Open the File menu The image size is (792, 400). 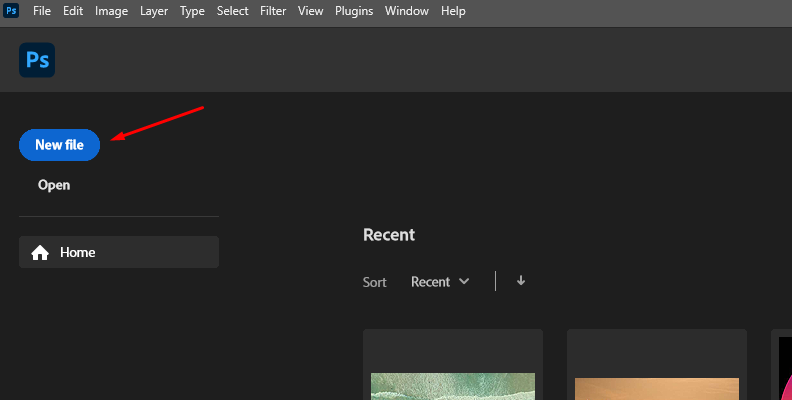[42, 11]
